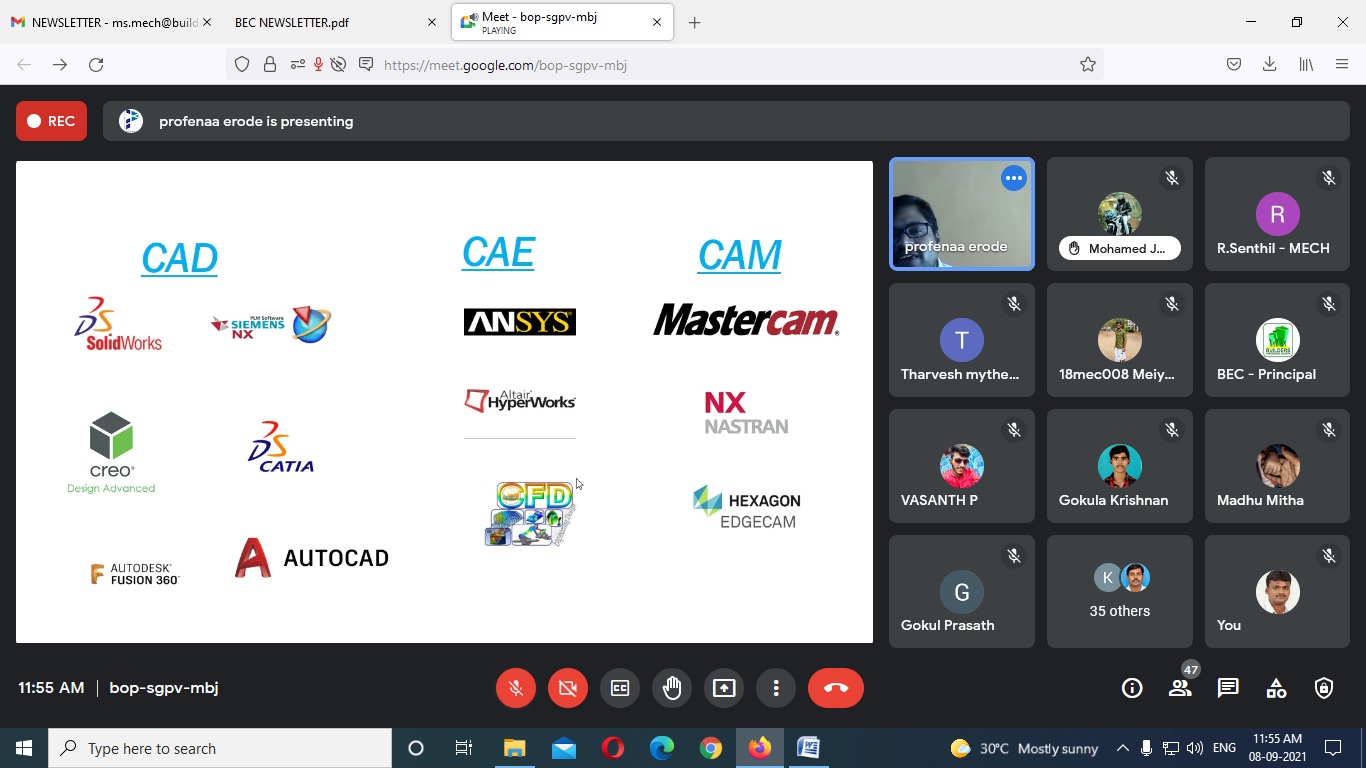Open File Explorer from taskbar
The height and width of the screenshot is (768, 1366).
[x=514, y=748]
